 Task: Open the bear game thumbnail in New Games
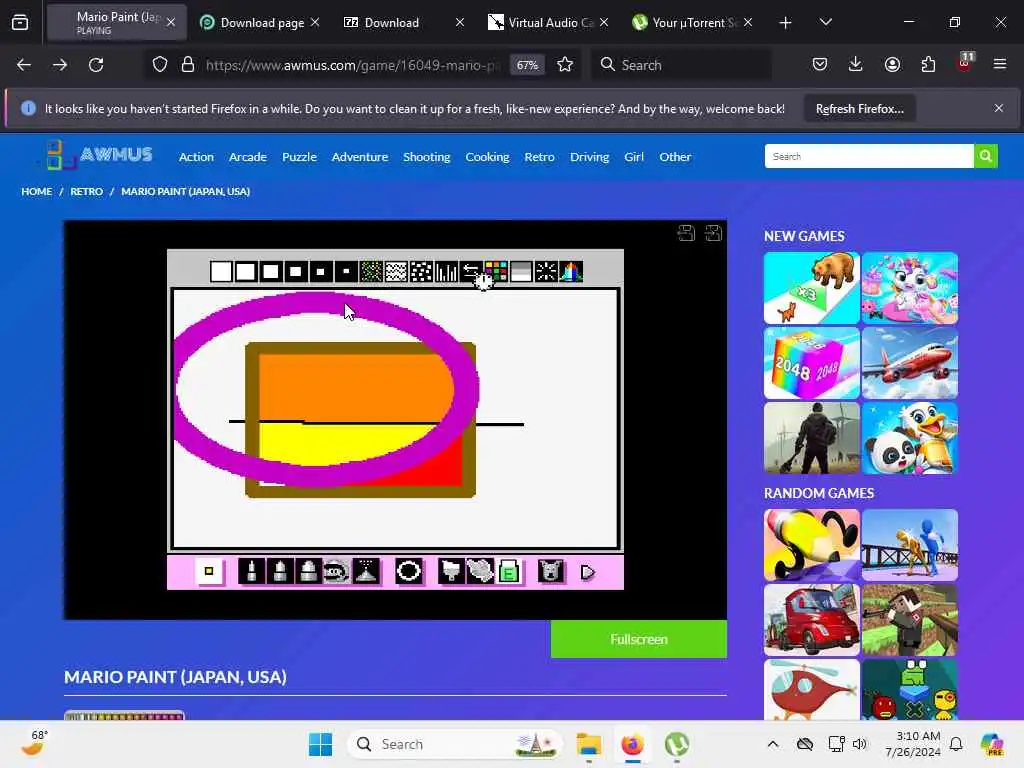point(812,288)
